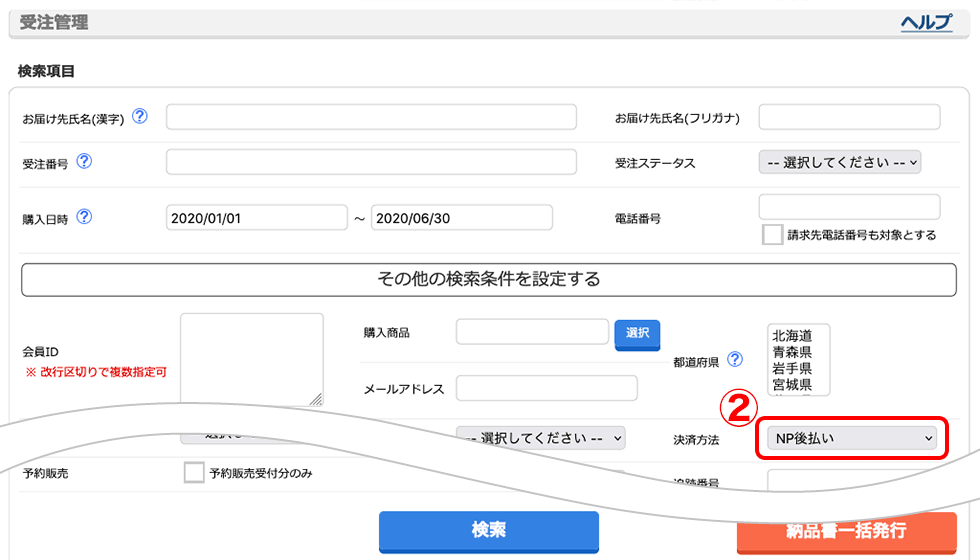
Task: Focus the 電話番号 input field
Action: coord(849,207)
